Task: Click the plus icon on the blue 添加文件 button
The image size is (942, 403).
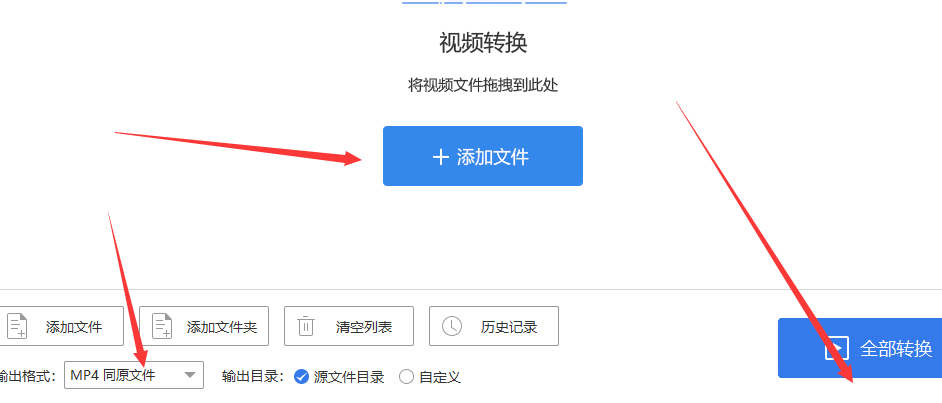Action: click(x=440, y=157)
